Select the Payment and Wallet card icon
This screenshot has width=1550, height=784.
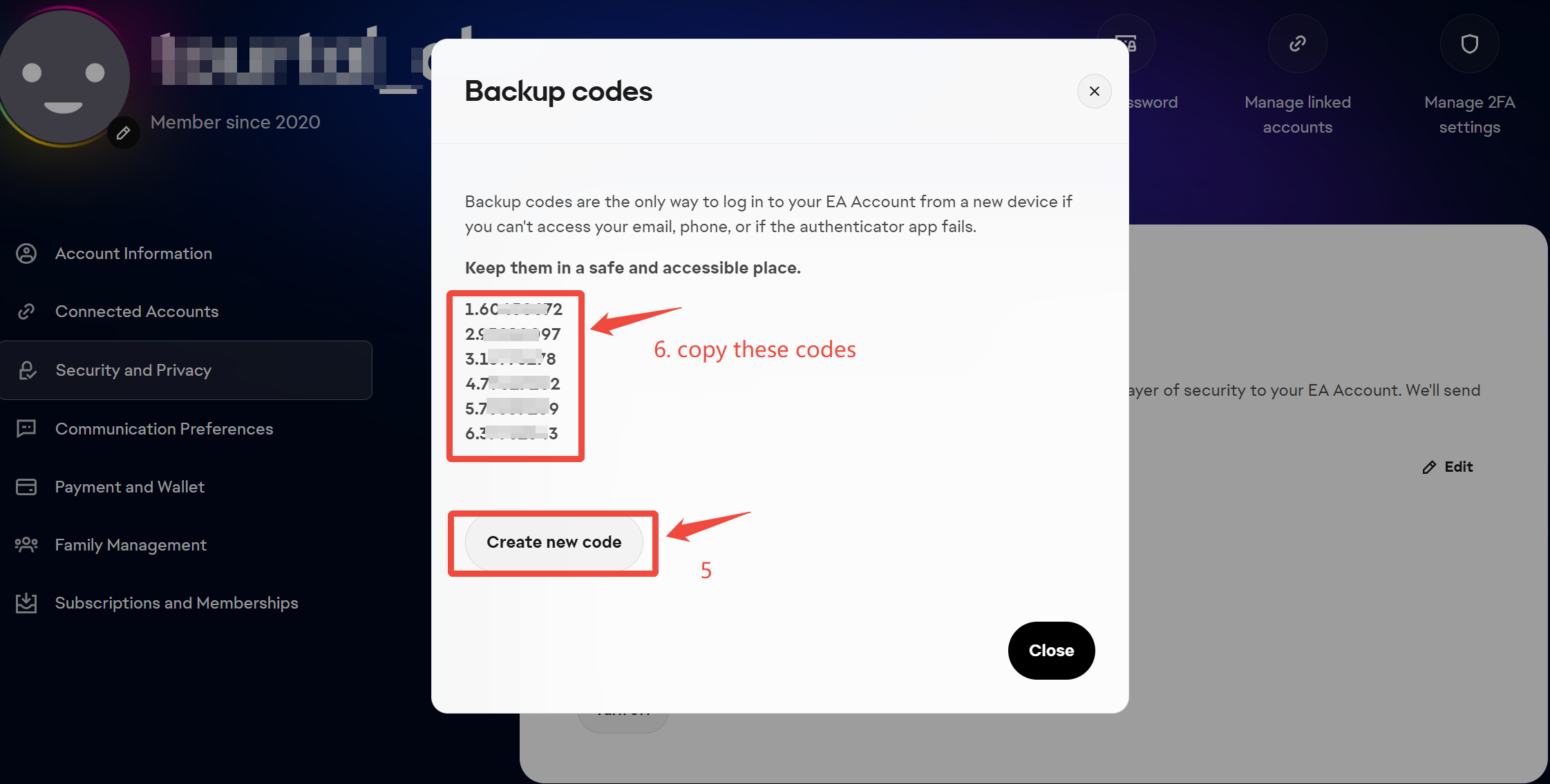pos(27,487)
